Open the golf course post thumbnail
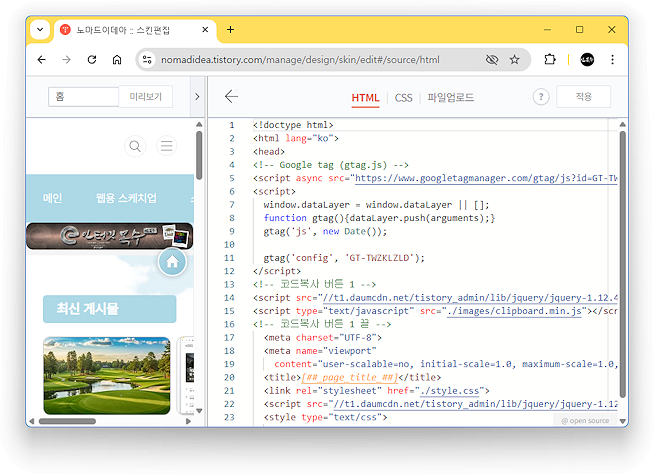 pyautogui.click(x=107, y=375)
